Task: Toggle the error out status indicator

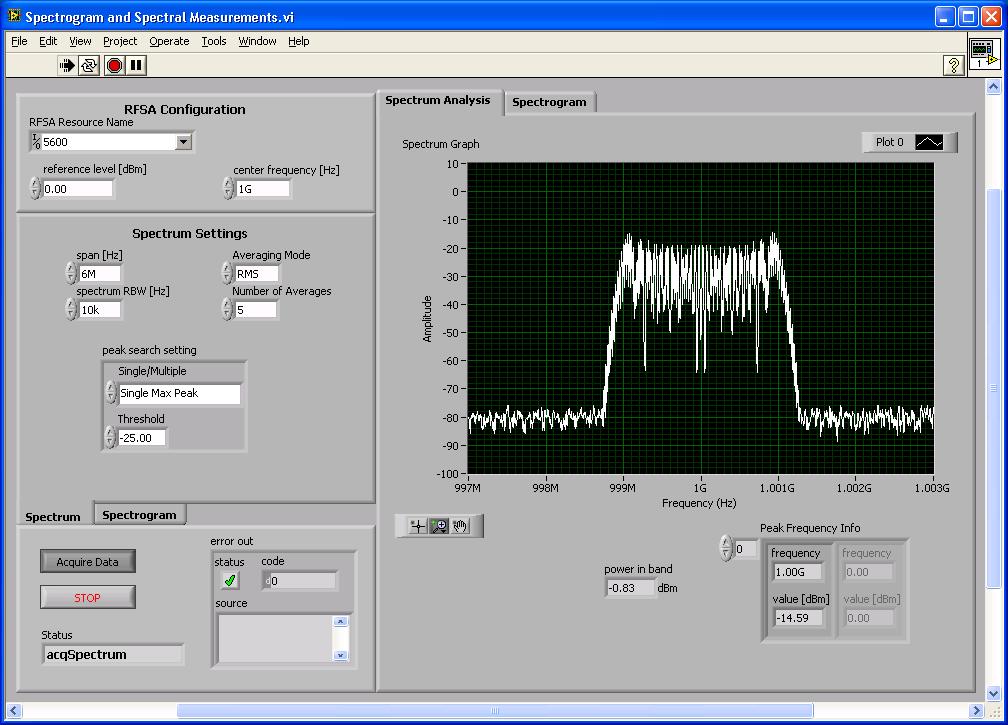Action: (230, 580)
